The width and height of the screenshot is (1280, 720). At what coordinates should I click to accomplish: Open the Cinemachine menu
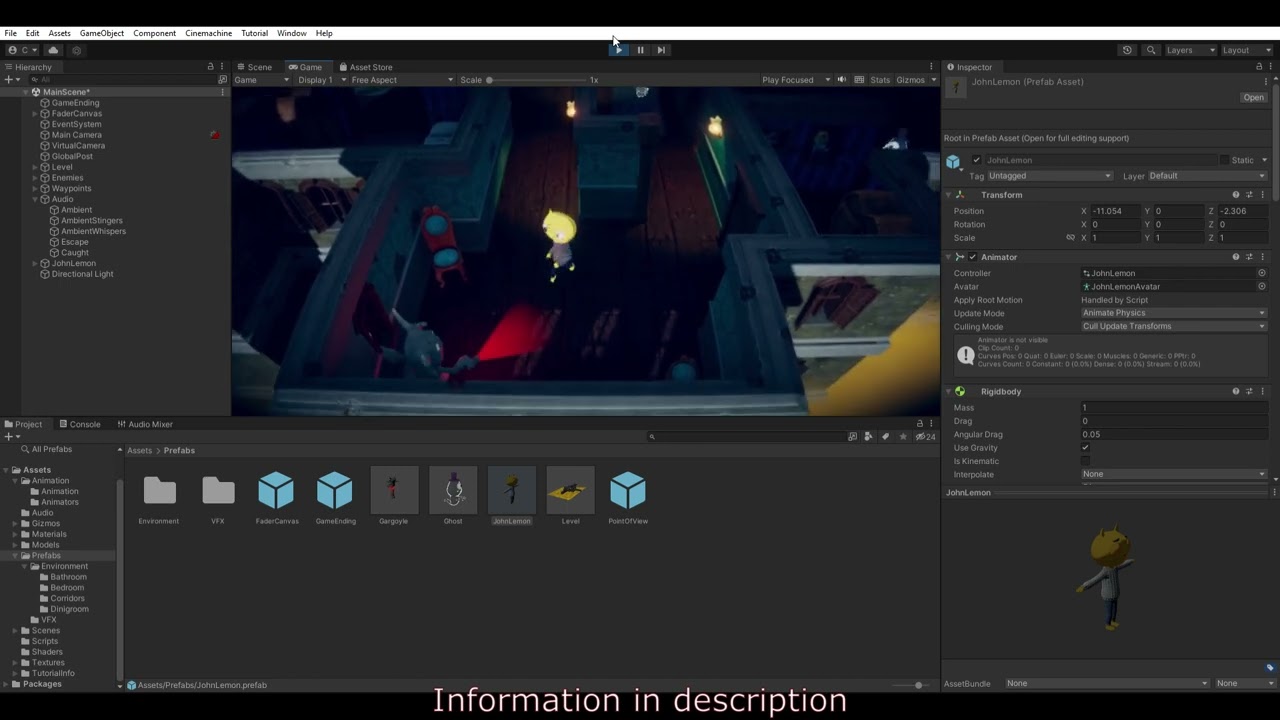tap(209, 33)
